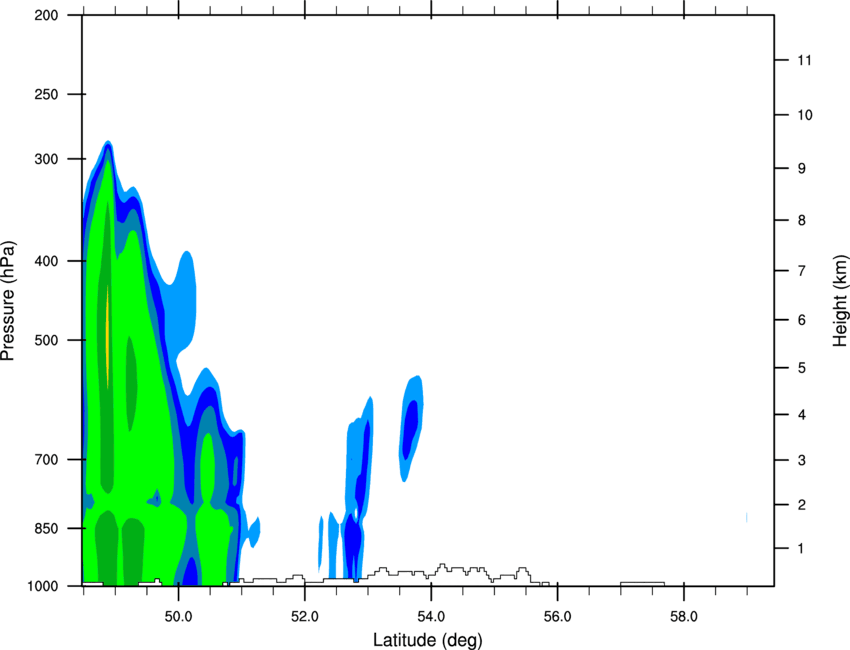Pick the 8 km height label
This screenshot has width=850, height=650.
coord(802,220)
